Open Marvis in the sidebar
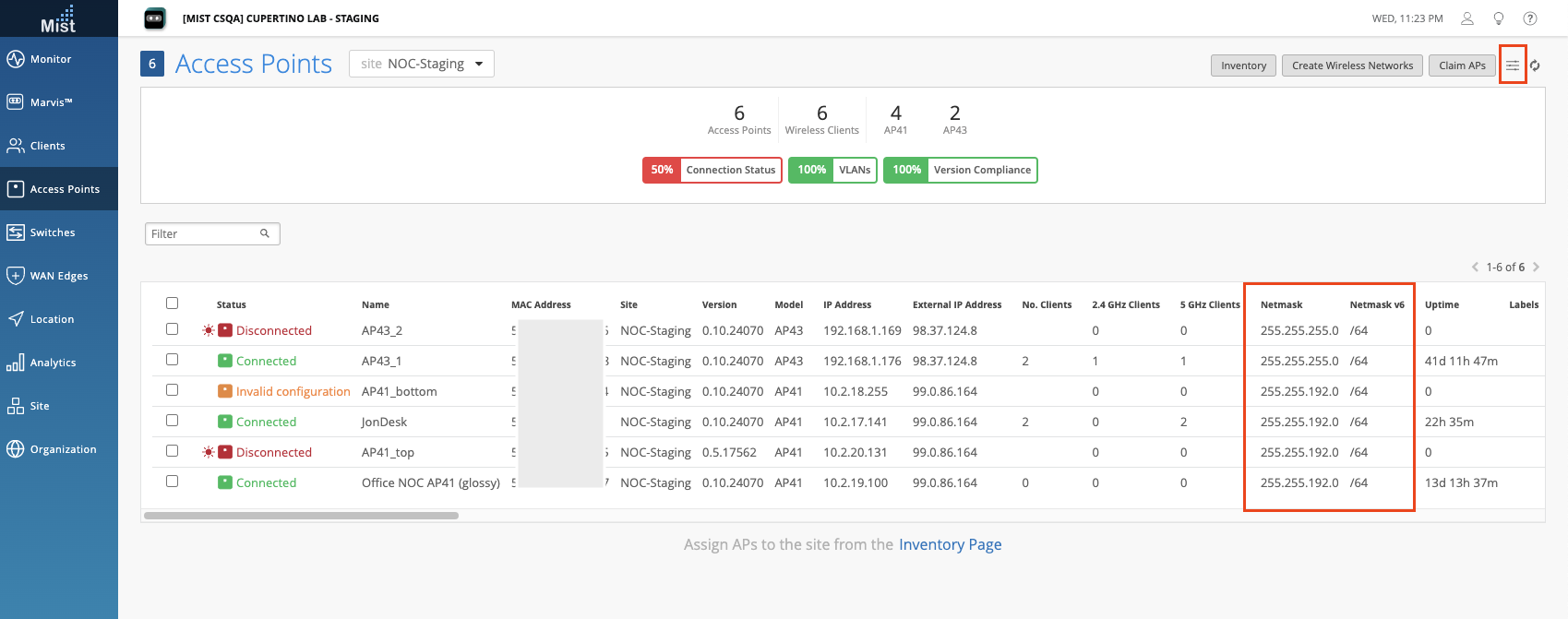 tap(51, 102)
